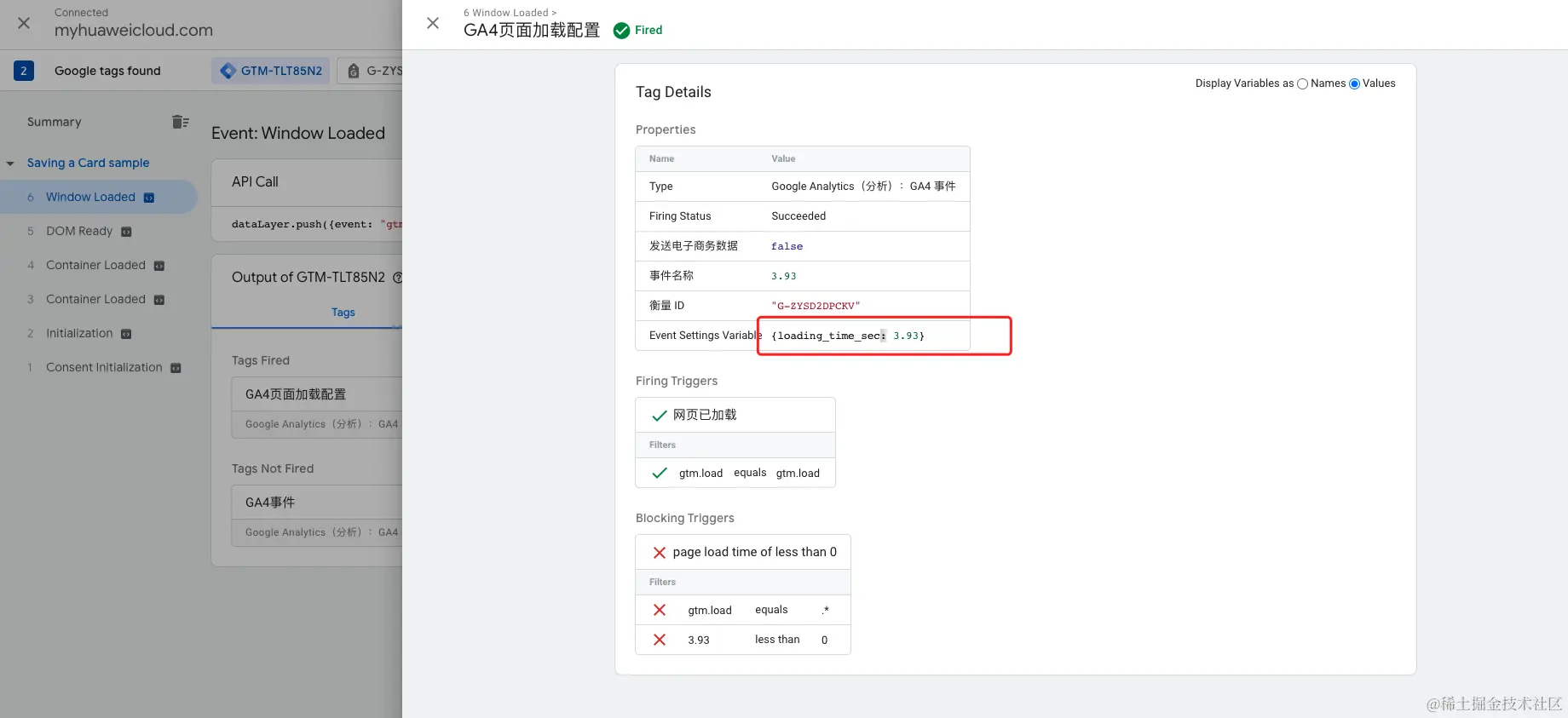This screenshot has height=718, width=1568.
Task: Select the G-ZYS Google tag chip
Action: [x=371, y=71]
